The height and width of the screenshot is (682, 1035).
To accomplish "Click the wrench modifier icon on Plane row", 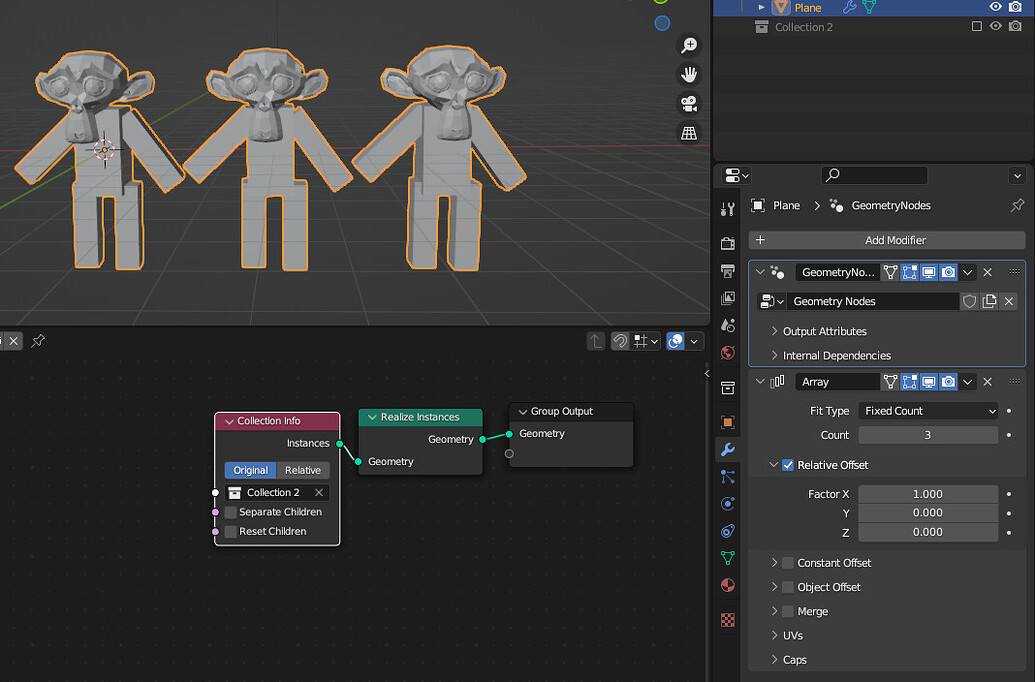I will [x=850, y=7].
